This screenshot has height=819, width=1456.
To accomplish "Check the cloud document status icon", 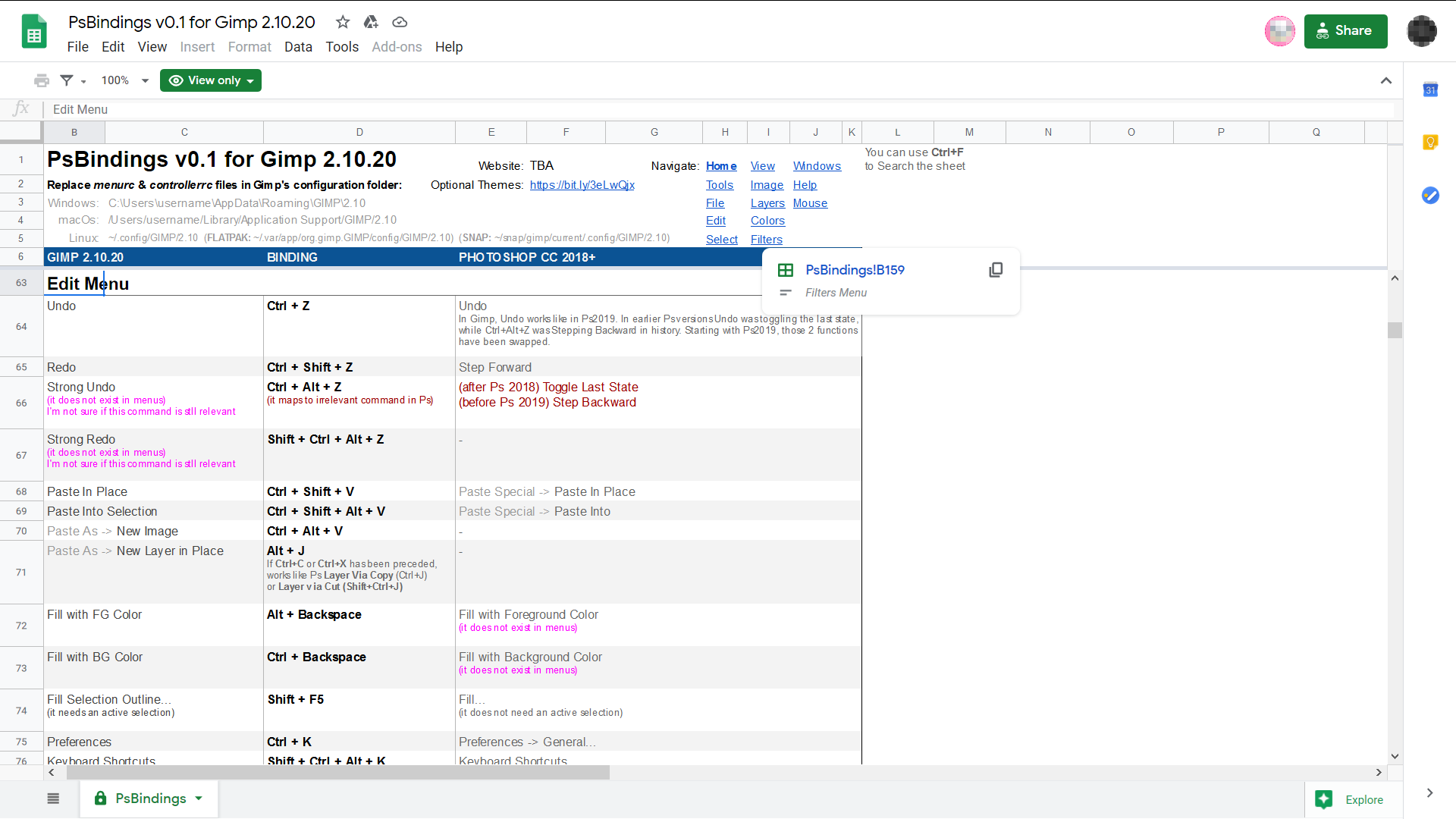I will 400,22.
